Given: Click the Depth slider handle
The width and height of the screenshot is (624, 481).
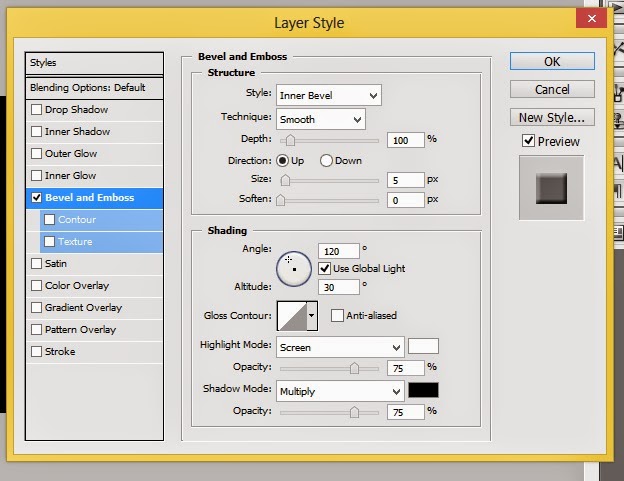Looking at the screenshot, I should tap(291, 140).
